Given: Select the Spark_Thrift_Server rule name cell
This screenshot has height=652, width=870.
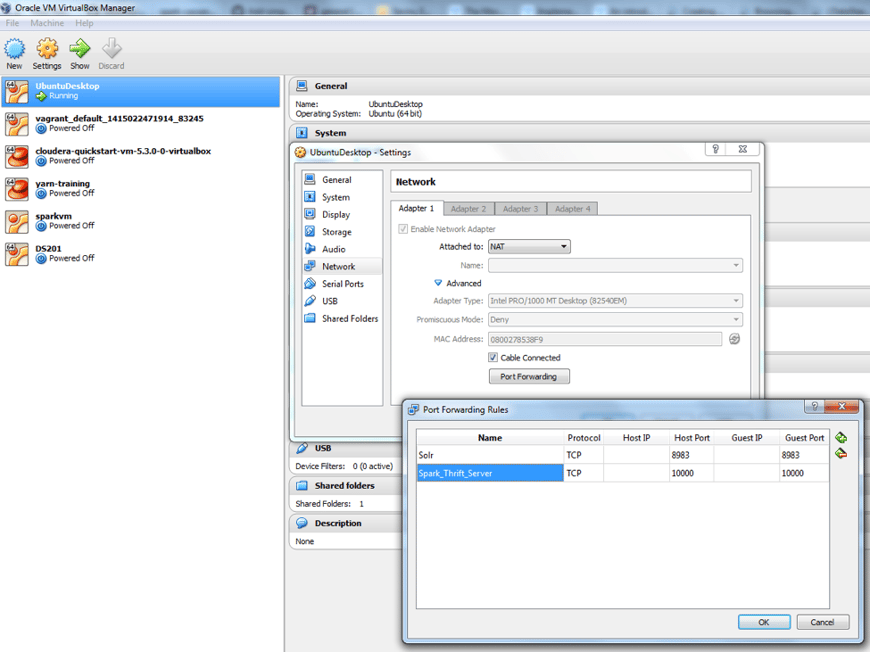Looking at the screenshot, I should coord(490,473).
